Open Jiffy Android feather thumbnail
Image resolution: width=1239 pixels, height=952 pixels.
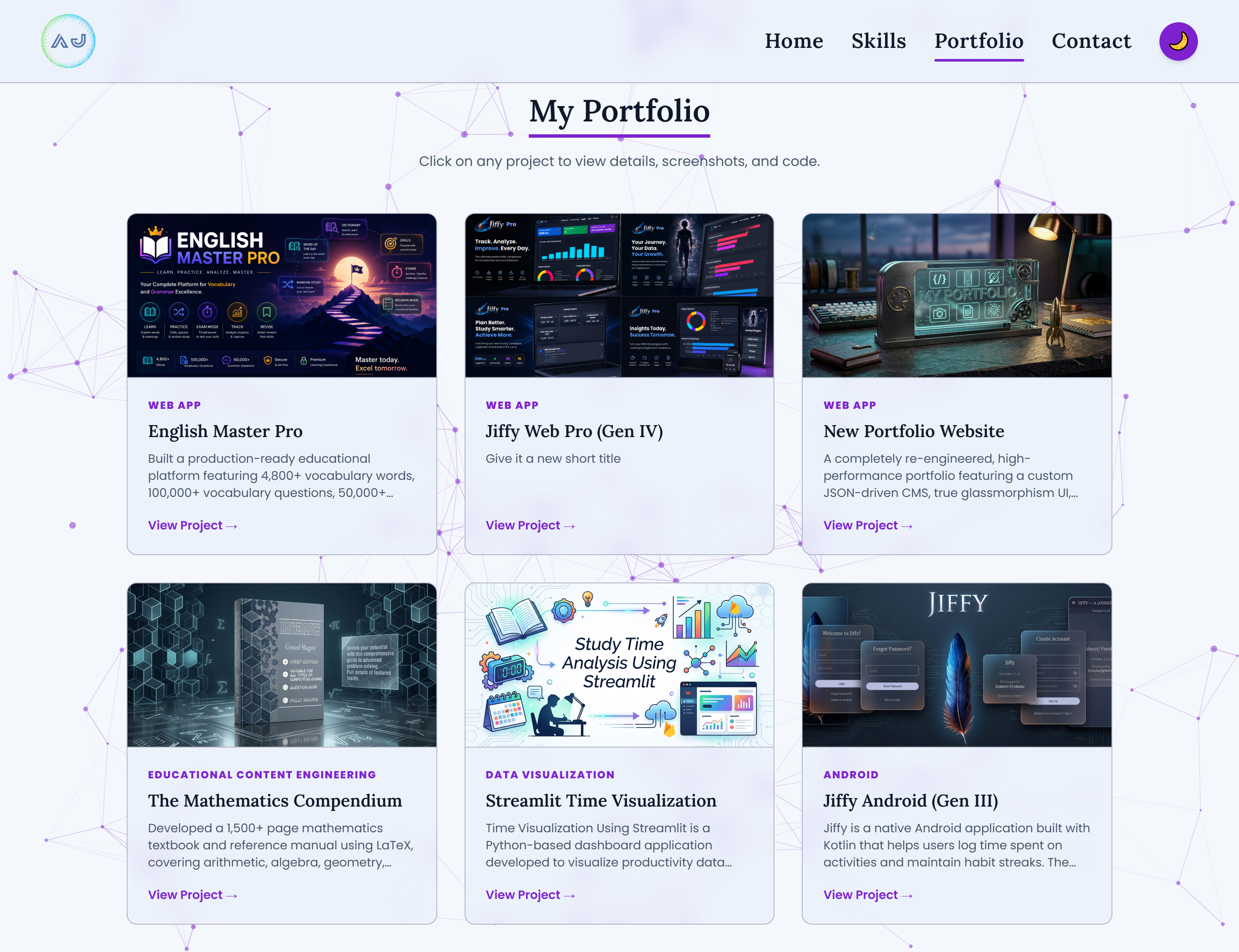click(957, 665)
